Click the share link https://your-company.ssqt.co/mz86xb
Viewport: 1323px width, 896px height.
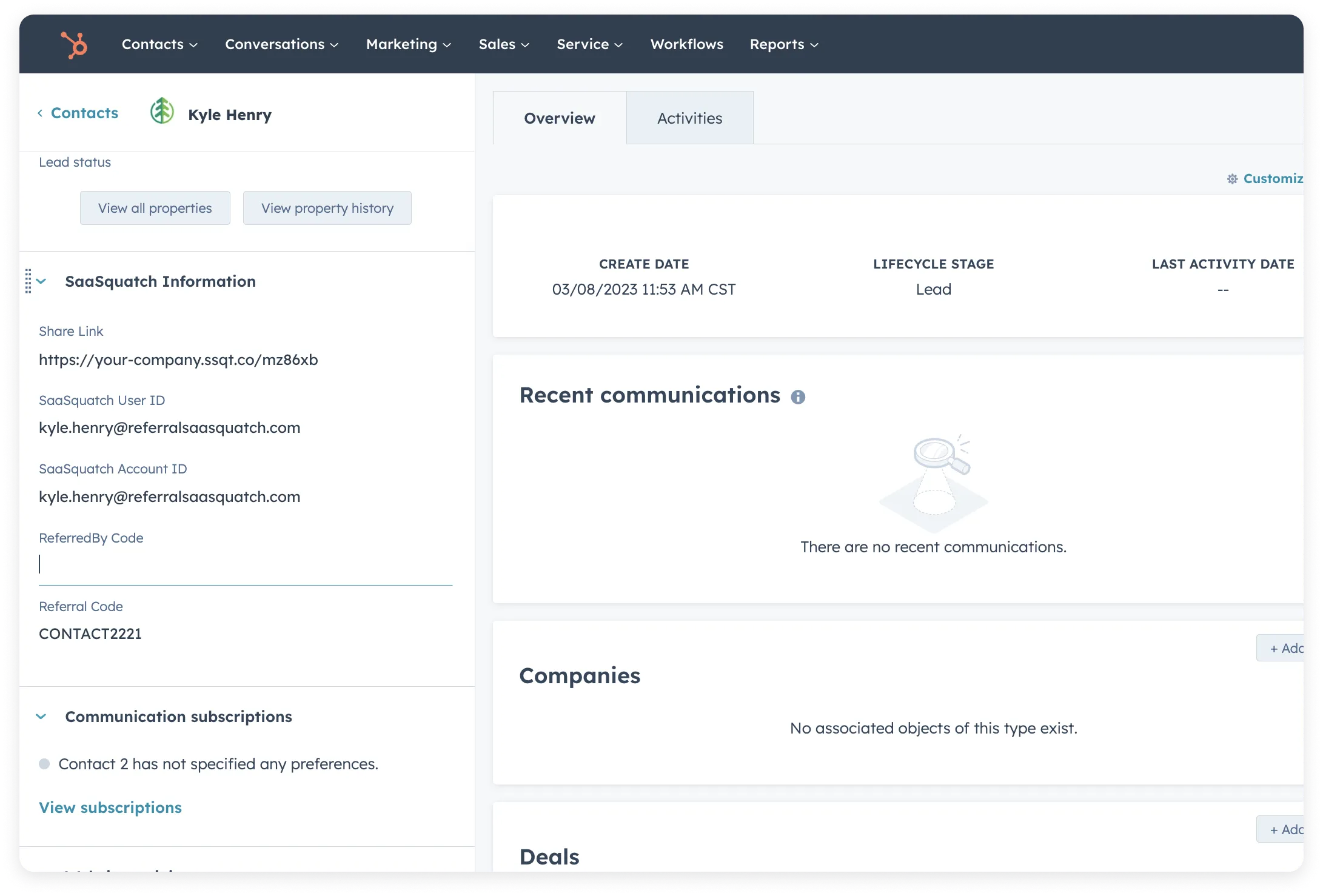(x=178, y=360)
